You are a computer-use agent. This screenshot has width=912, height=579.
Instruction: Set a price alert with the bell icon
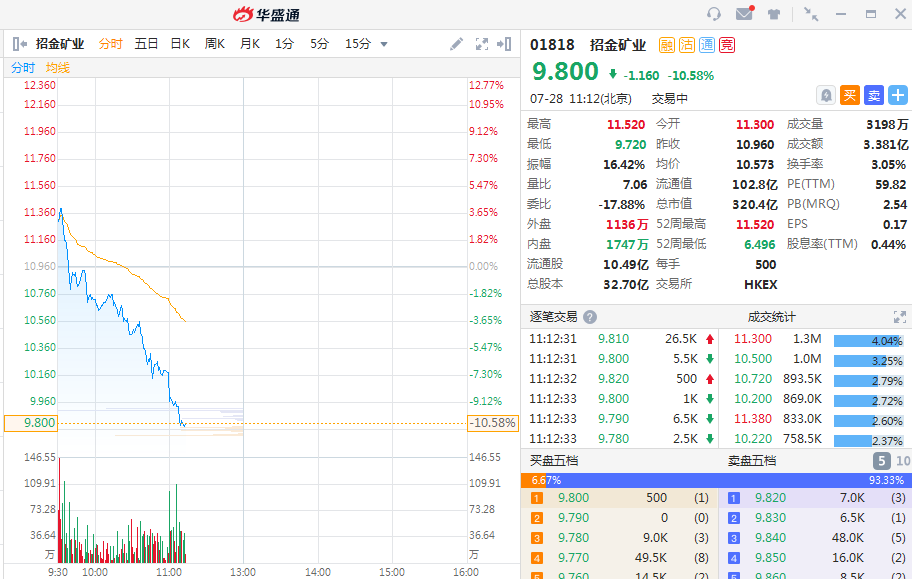point(826,95)
